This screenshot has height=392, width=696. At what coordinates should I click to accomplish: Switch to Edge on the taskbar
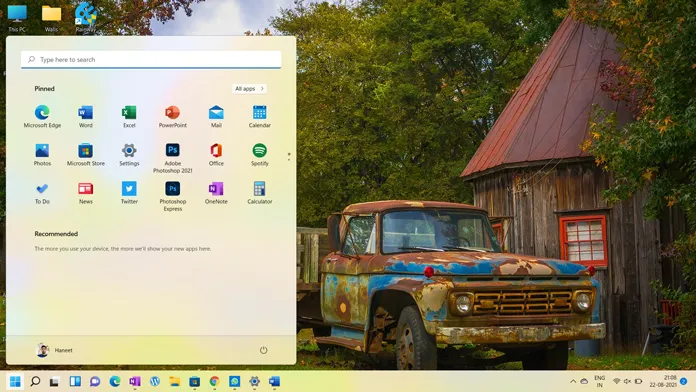pos(115,381)
